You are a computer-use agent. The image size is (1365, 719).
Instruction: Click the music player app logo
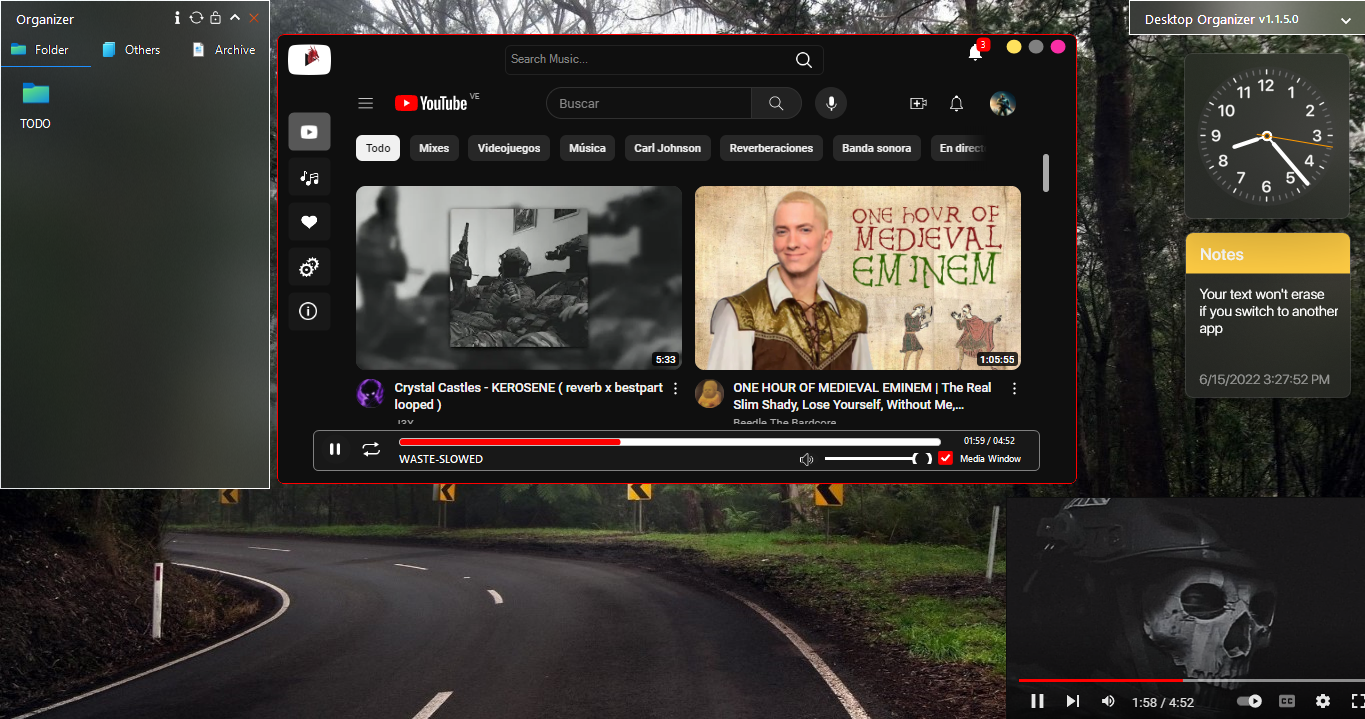pyautogui.click(x=309, y=59)
